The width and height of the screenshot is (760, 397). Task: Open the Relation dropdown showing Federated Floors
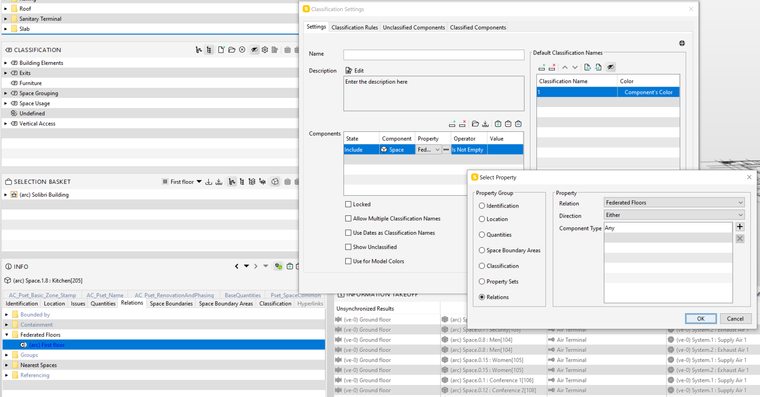pos(674,203)
